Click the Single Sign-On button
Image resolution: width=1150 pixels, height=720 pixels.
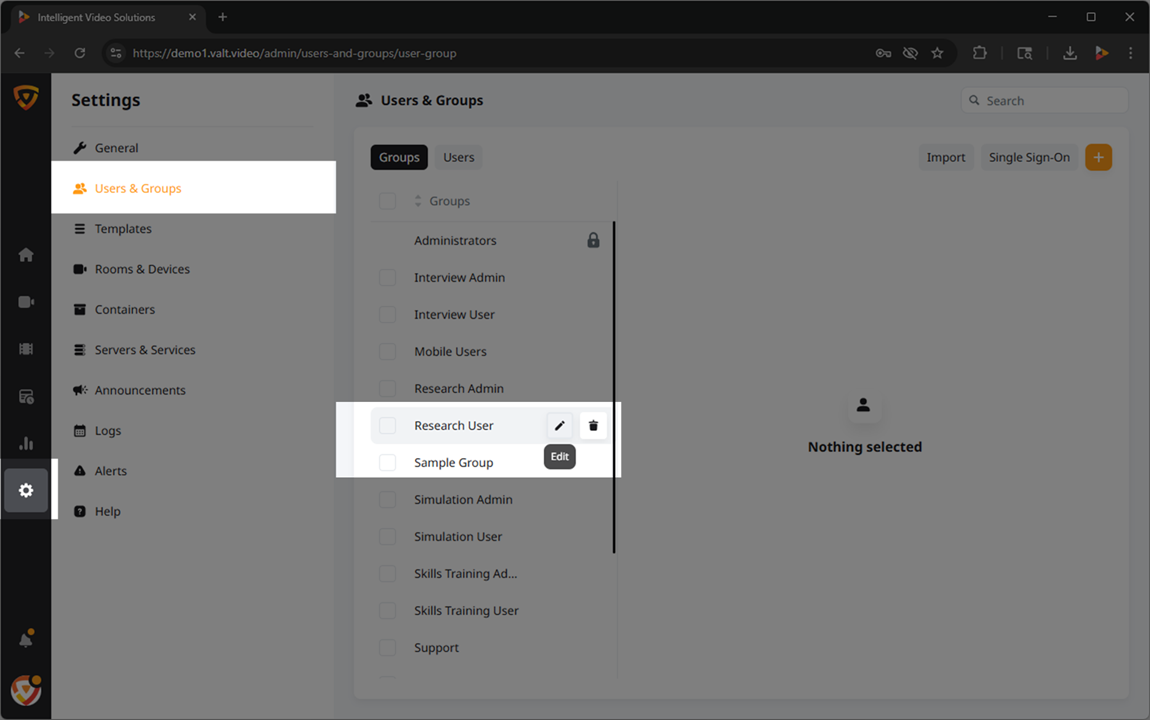1029,157
